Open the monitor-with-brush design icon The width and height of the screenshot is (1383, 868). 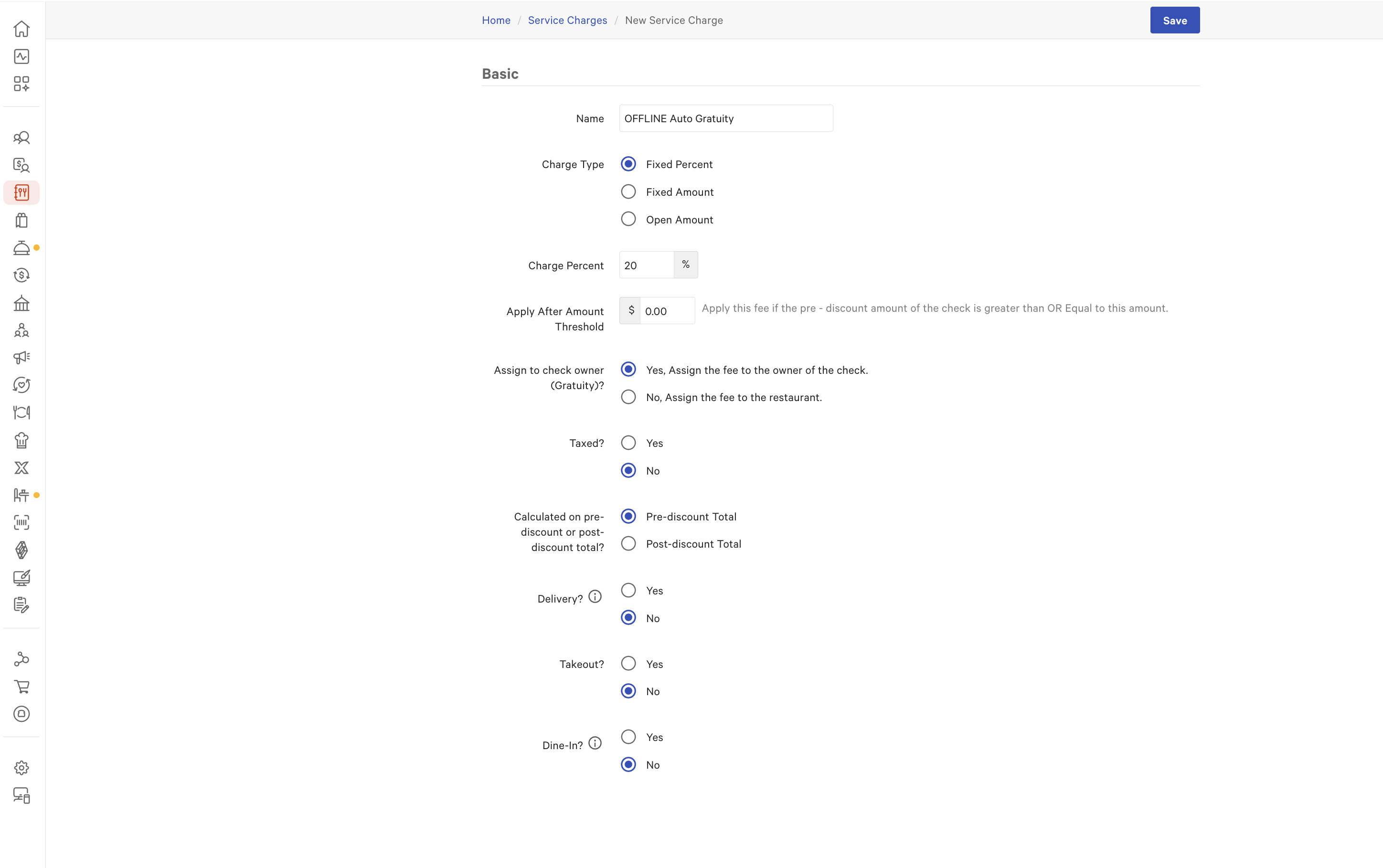[x=21, y=578]
